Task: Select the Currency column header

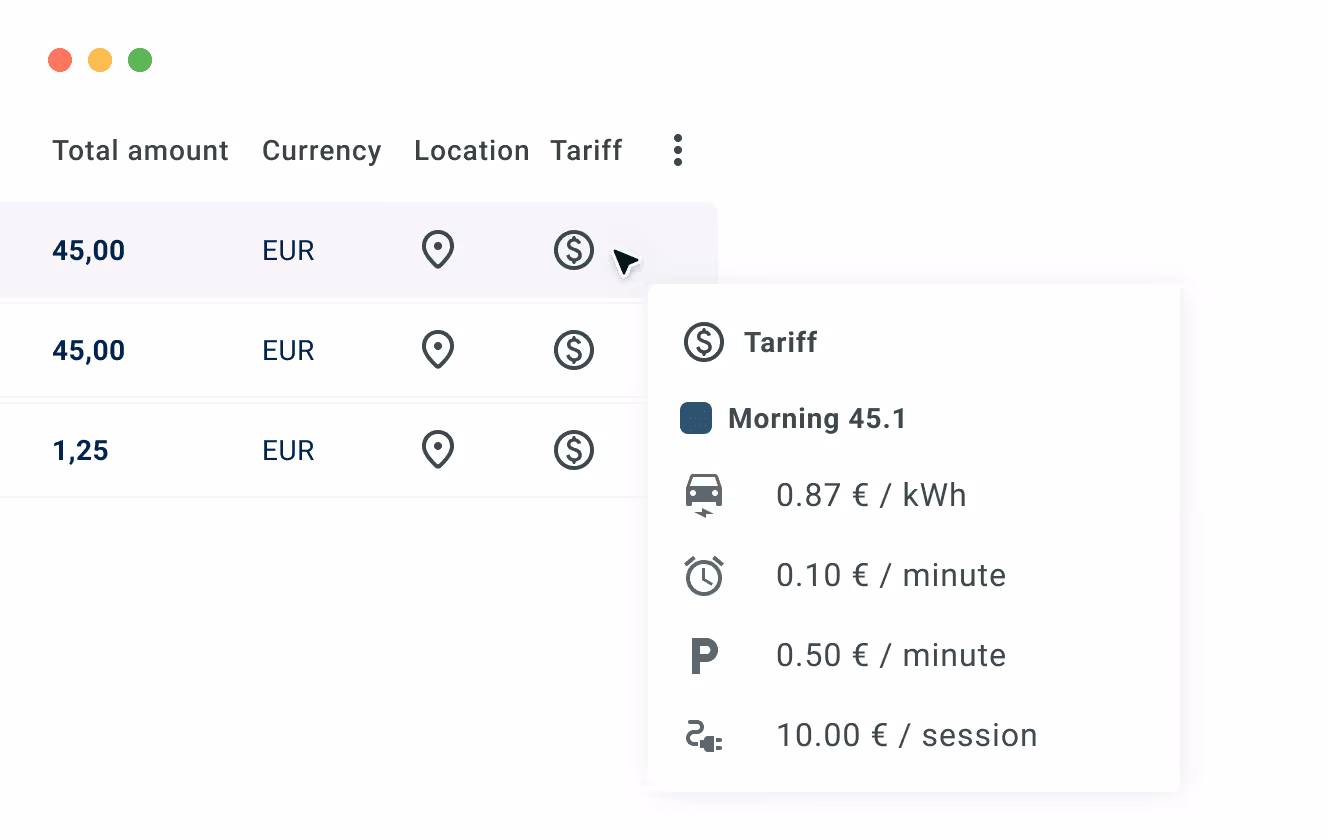Action: pos(321,150)
